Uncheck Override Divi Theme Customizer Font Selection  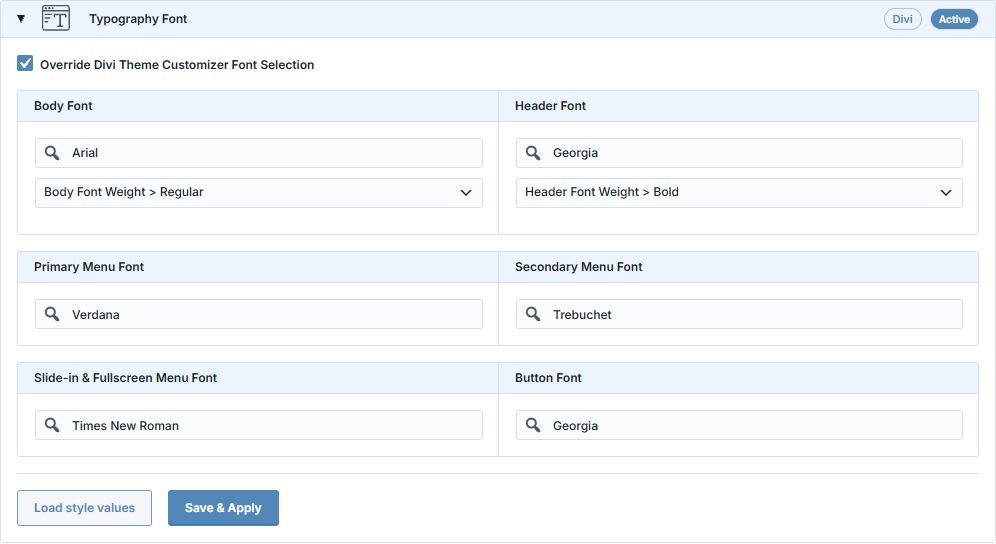25,64
